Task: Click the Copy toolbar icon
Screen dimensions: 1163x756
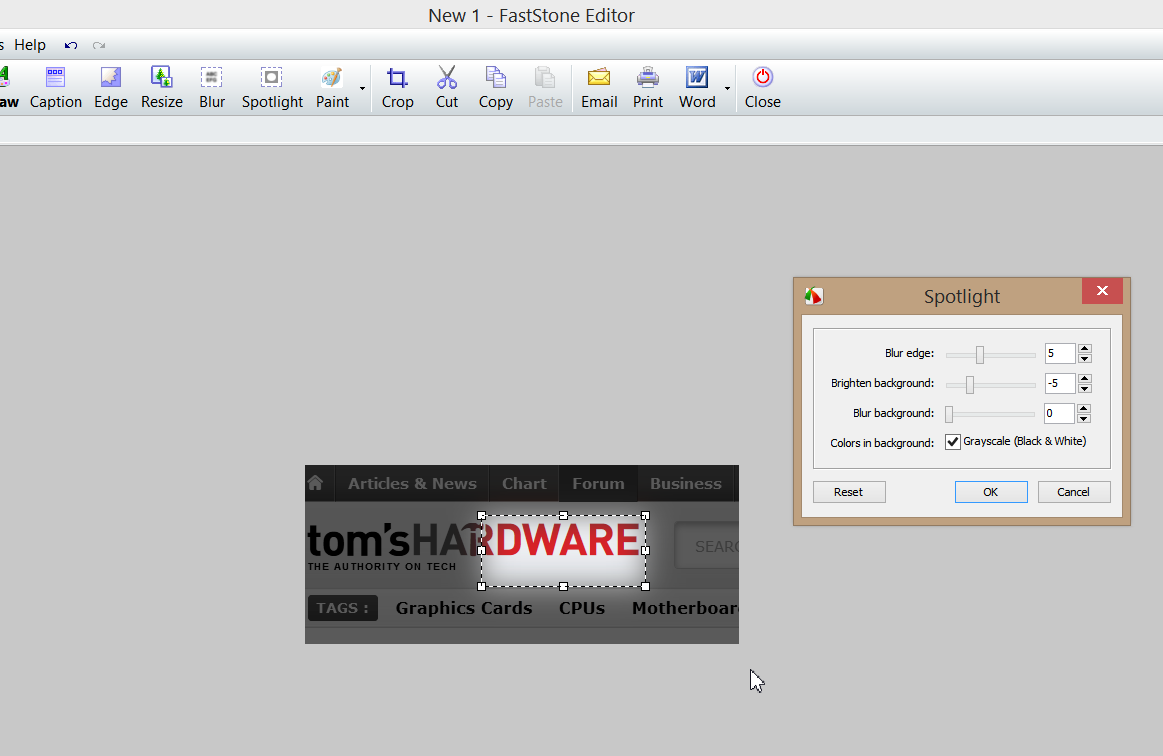Action: point(495,78)
